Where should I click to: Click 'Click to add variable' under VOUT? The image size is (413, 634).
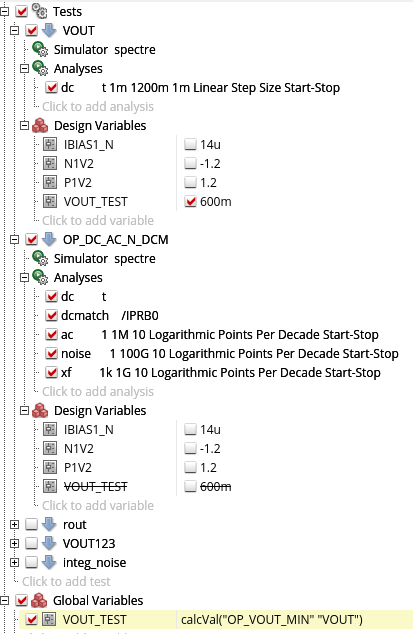pyautogui.click(x=98, y=220)
